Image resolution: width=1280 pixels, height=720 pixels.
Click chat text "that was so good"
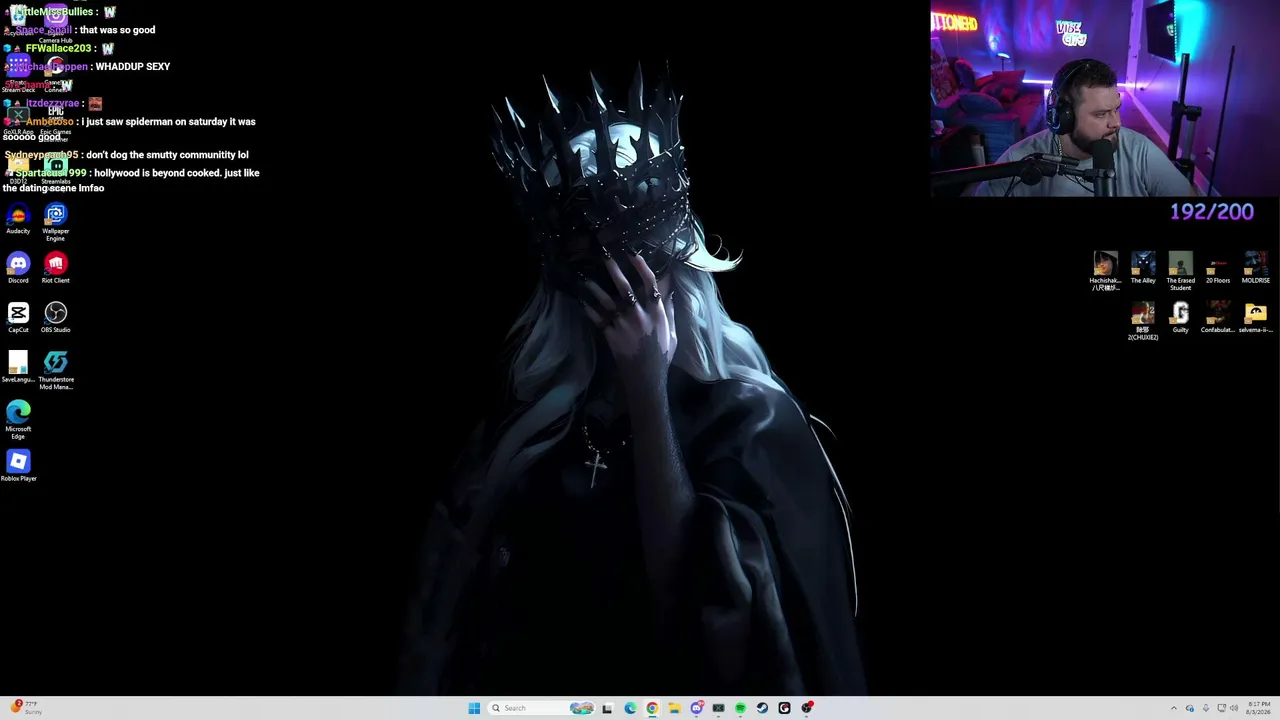tap(117, 30)
